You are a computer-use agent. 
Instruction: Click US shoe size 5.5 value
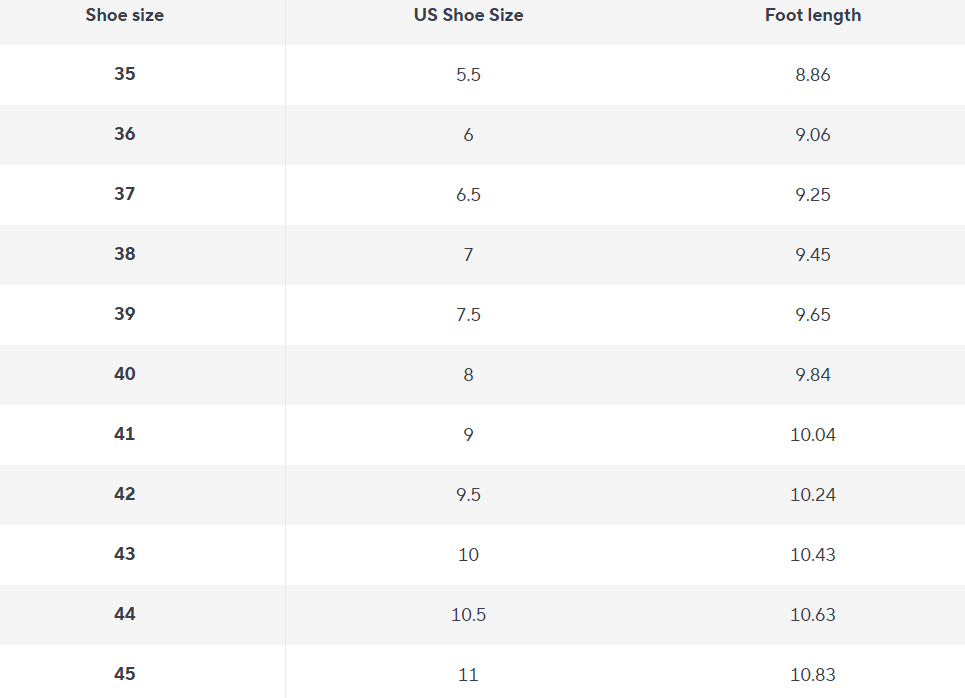coord(468,75)
